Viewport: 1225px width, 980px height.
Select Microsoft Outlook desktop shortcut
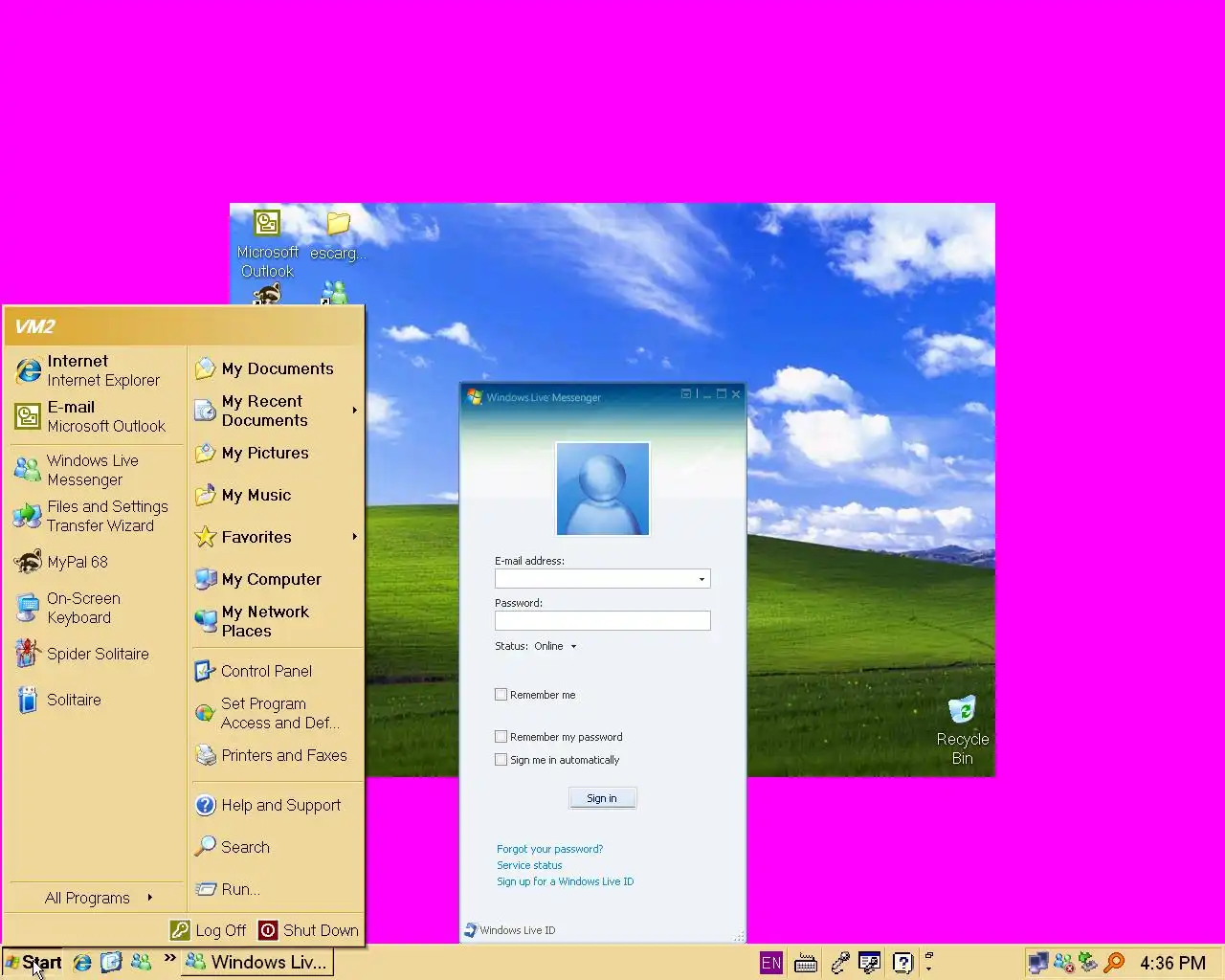pos(267,243)
